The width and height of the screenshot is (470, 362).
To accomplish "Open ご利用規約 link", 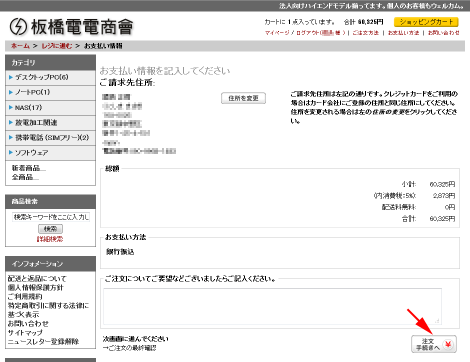I will click(25, 297).
